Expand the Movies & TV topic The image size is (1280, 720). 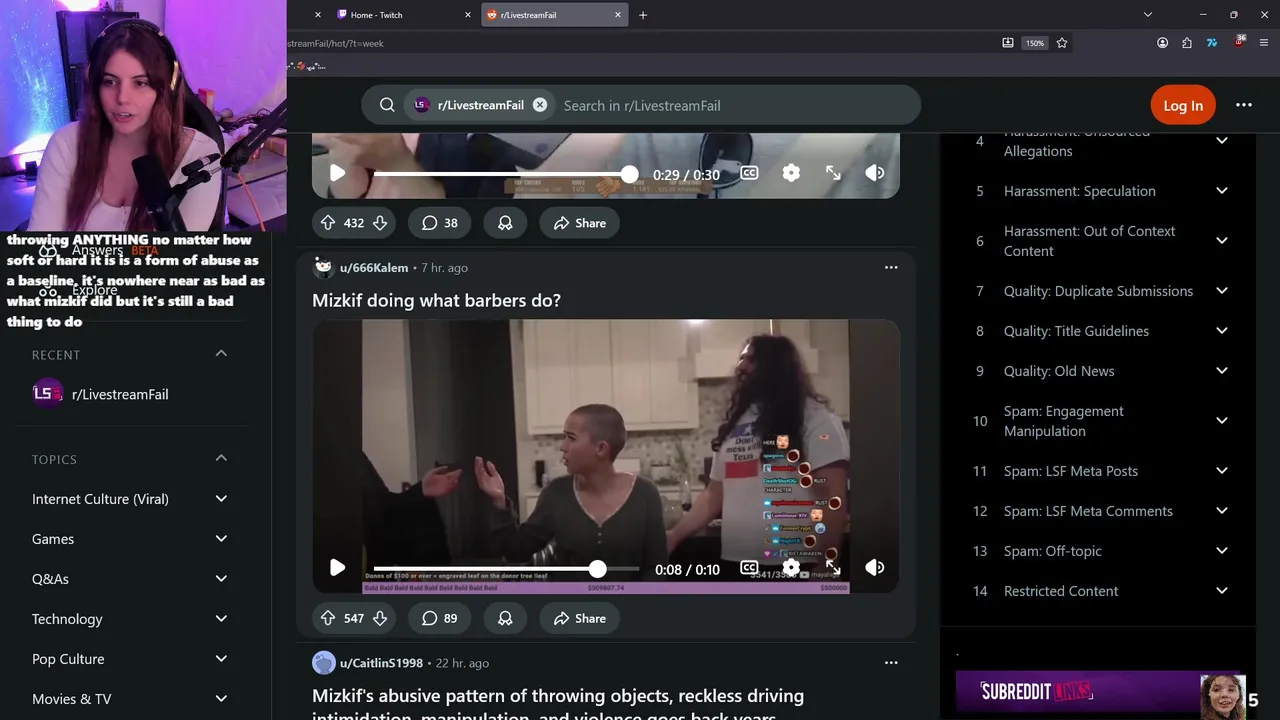pyautogui.click(x=221, y=699)
